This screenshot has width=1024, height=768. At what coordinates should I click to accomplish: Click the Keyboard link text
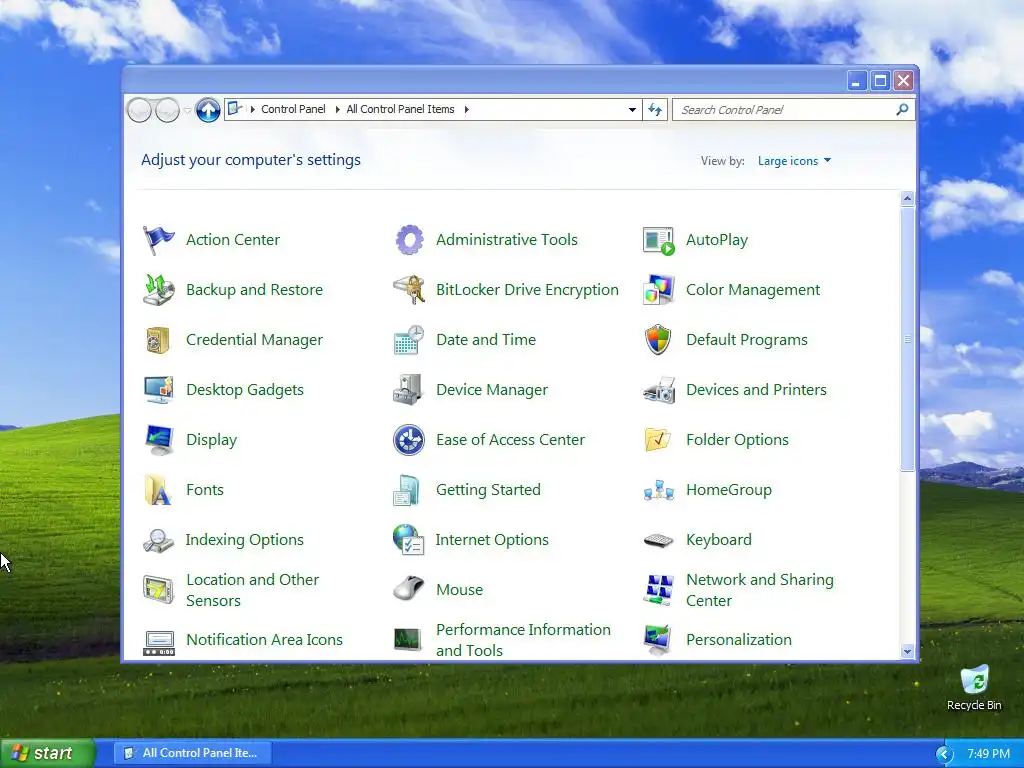point(718,539)
